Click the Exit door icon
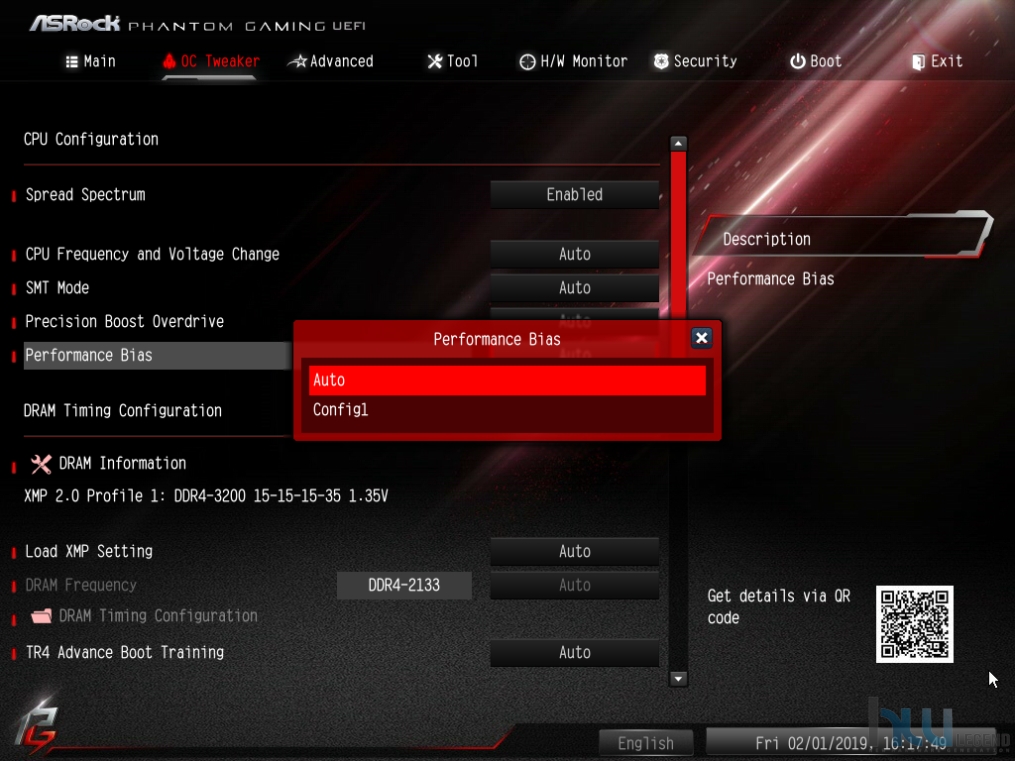The width and height of the screenshot is (1015, 761). 918,62
